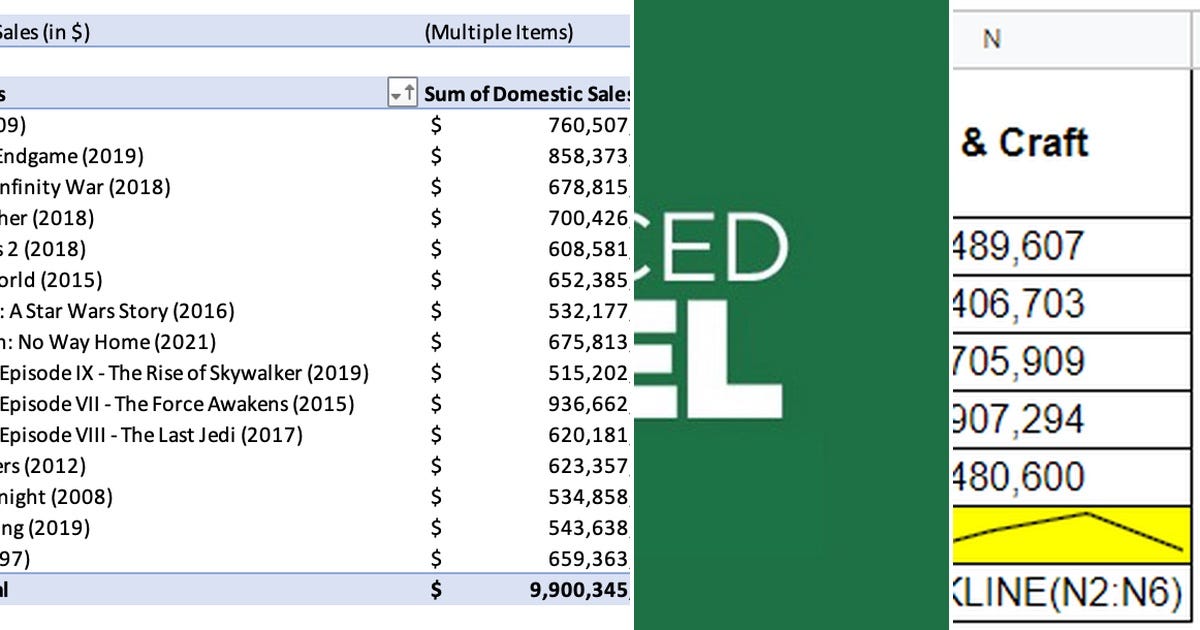Image resolution: width=1200 pixels, height=630 pixels.
Task: Expand the Sum of Domestic Sales header options
Action: coord(527,94)
